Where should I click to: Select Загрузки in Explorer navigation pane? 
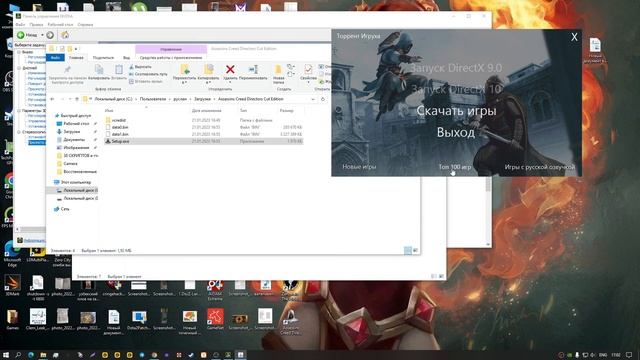click(71, 132)
